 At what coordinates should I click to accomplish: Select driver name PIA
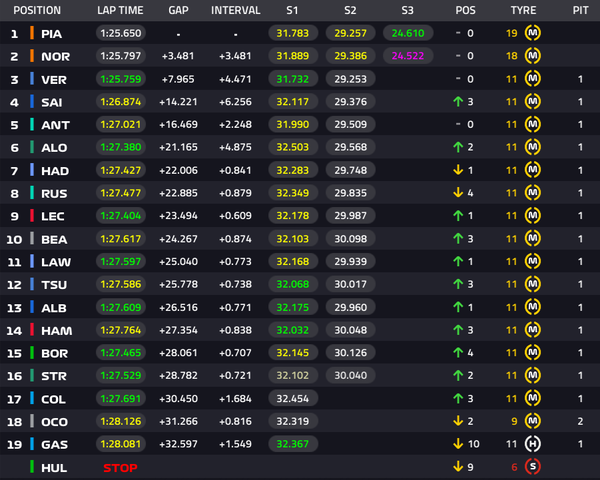click(x=52, y=34)
